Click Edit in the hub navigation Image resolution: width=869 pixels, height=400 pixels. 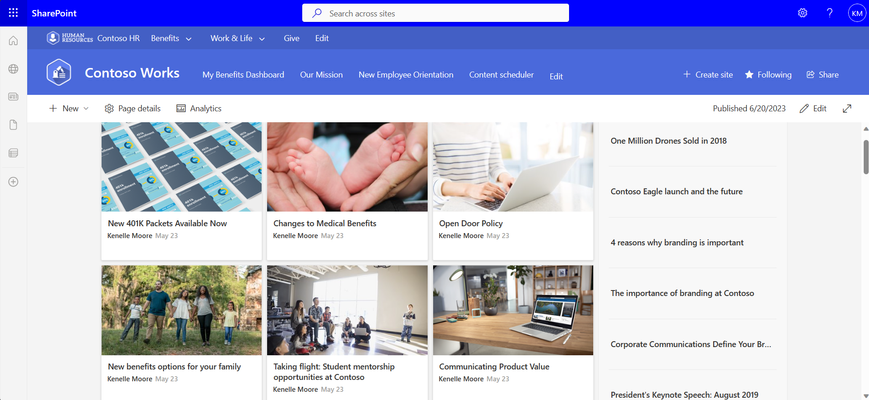(322, 38)
